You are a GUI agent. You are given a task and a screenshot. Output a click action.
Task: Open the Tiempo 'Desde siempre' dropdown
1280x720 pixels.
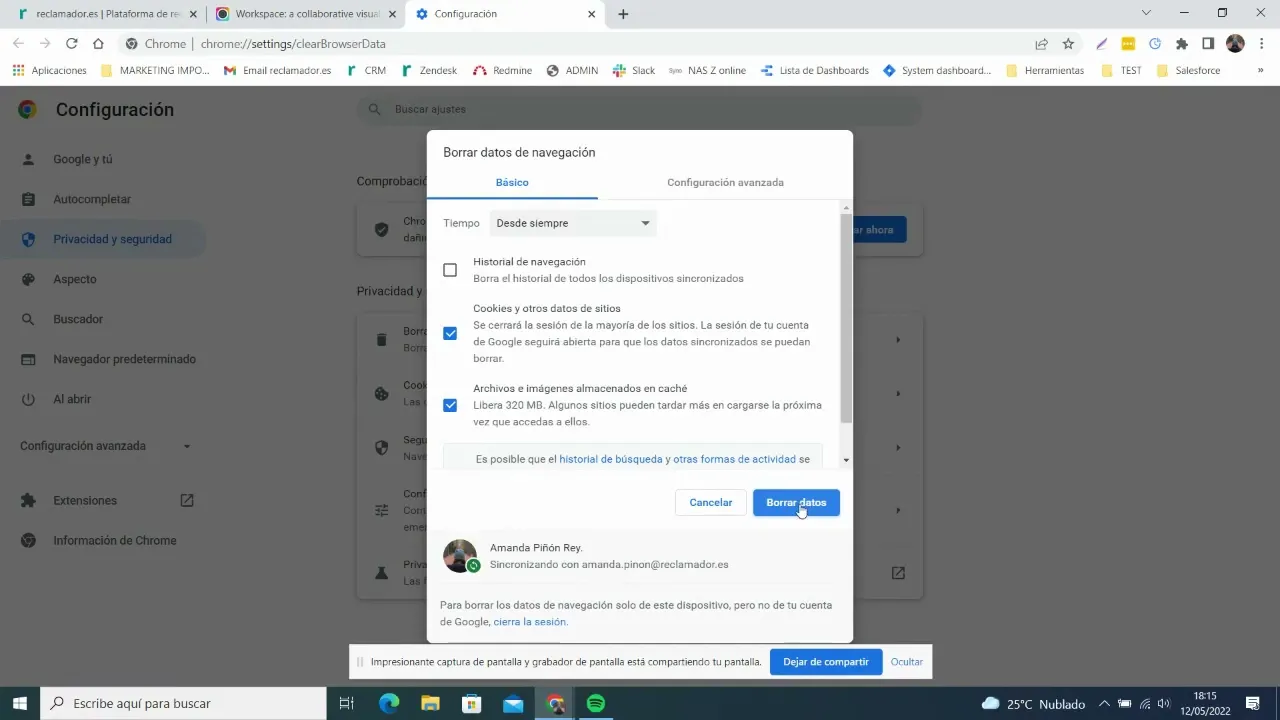click(573, 223)
